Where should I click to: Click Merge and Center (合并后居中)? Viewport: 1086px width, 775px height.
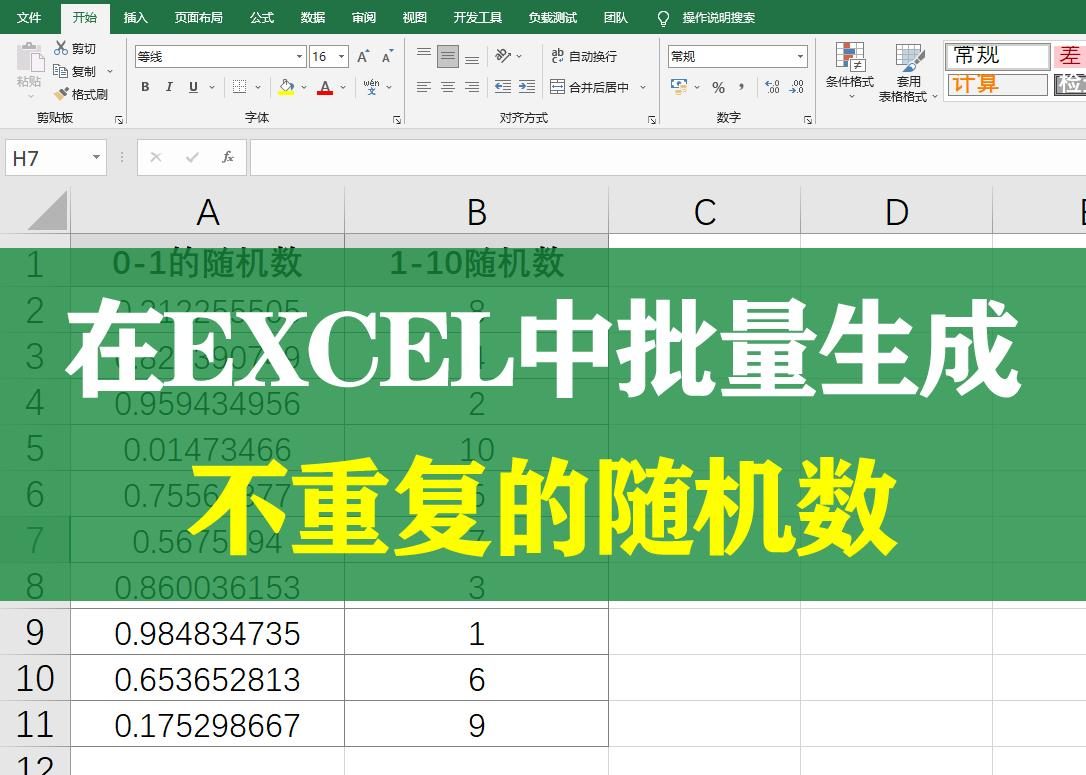pyautogui.click(x=590, y=87)
